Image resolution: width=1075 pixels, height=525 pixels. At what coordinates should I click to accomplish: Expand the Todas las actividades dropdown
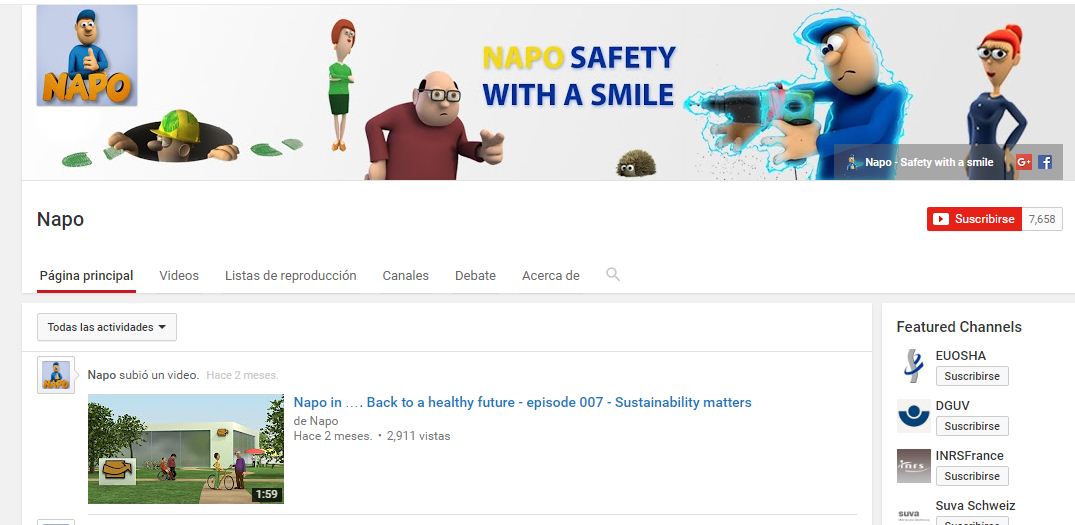click(x=107, y=327)
